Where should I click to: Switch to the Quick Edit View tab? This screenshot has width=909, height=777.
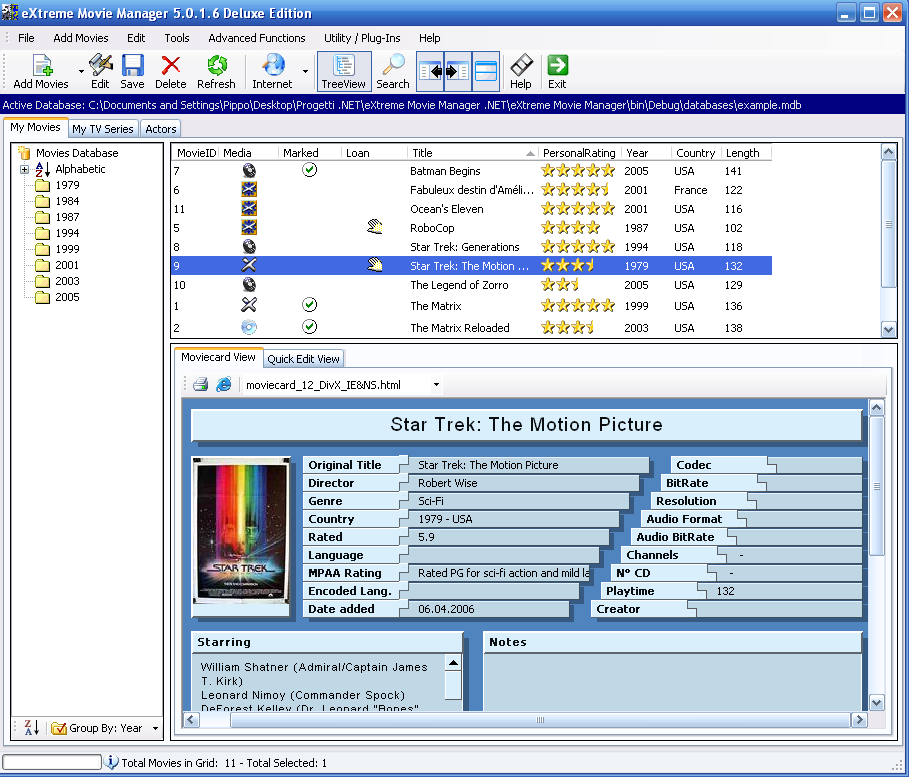tap(303, 359)
